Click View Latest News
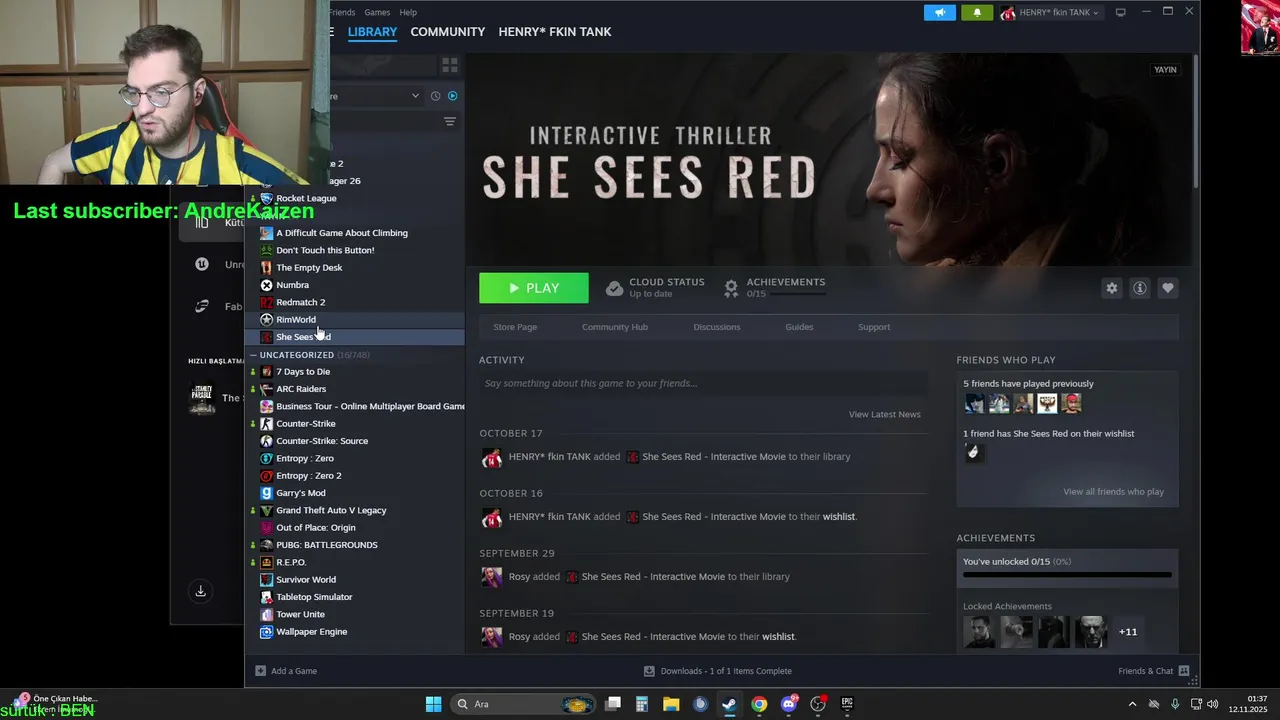The height and width of the screenshot is (720, 1280). click(885, 414)
